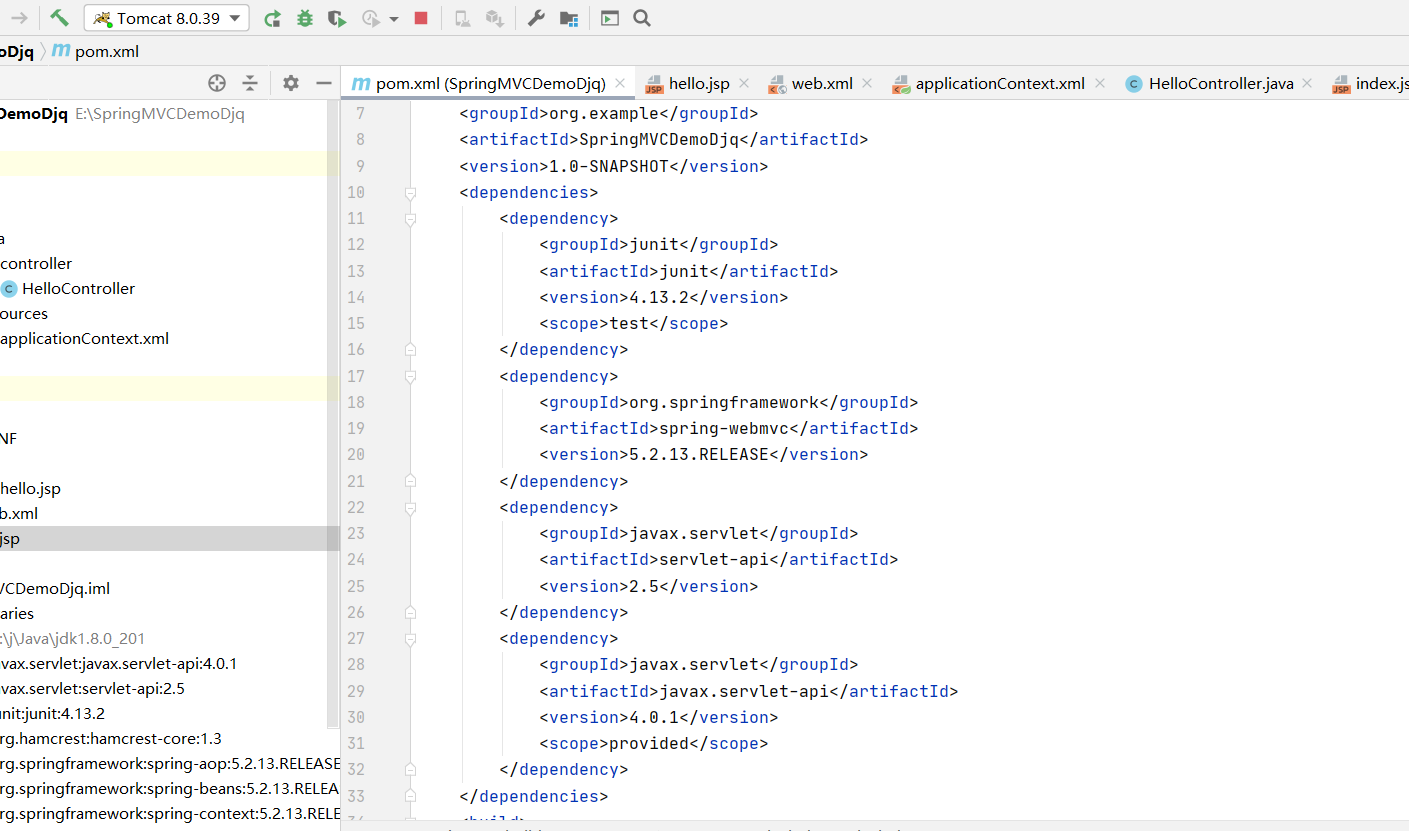Close the pom.xml editor tab
Viewport: 1409px width, 831px height.
(x=620, y=84)
